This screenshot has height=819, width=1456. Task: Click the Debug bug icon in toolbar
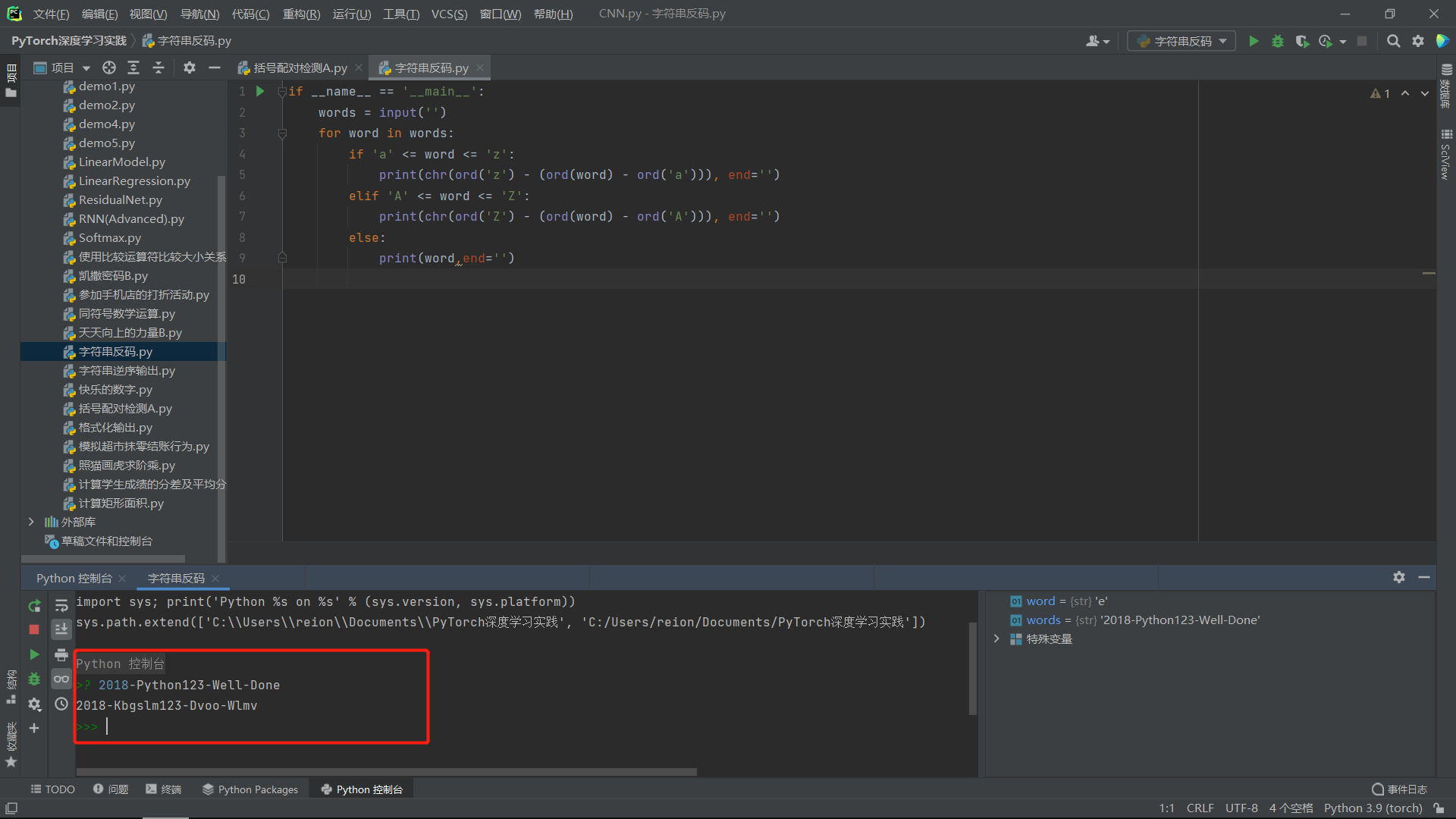pyautogui.click(x=1278, y=41)
